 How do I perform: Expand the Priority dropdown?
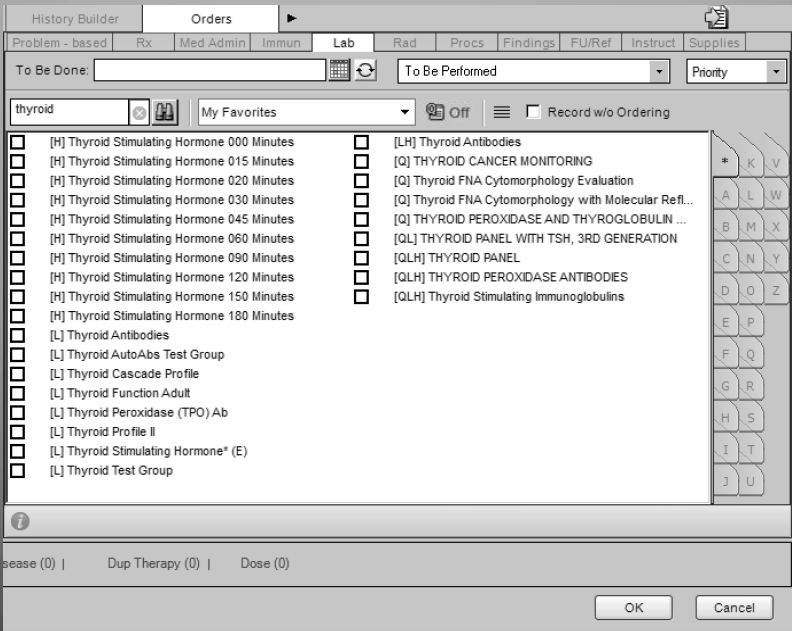tap(775, 72)
